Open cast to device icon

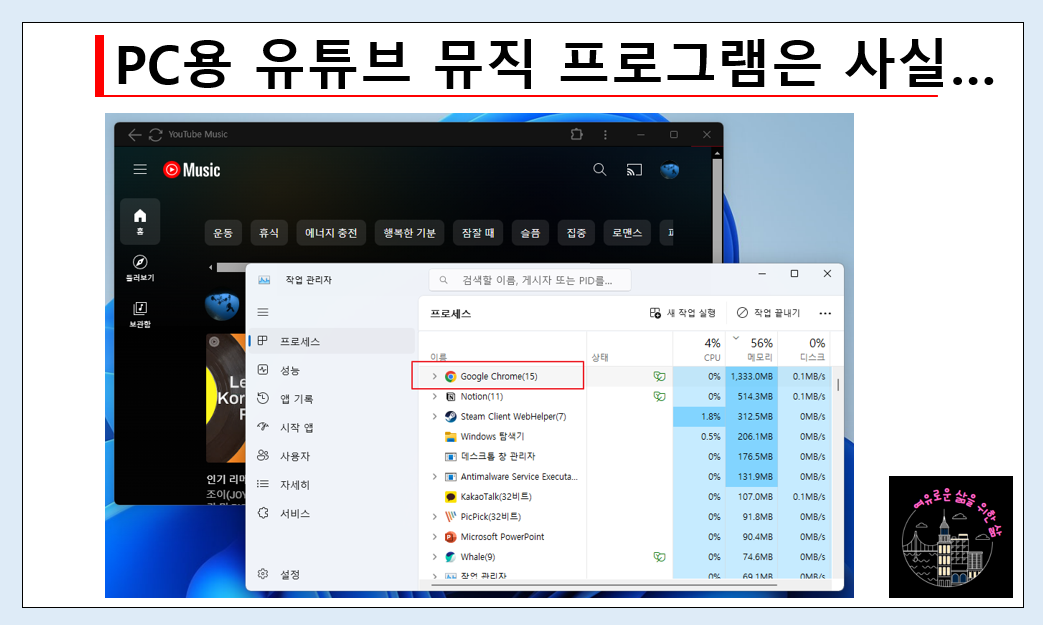click(634, 170)
